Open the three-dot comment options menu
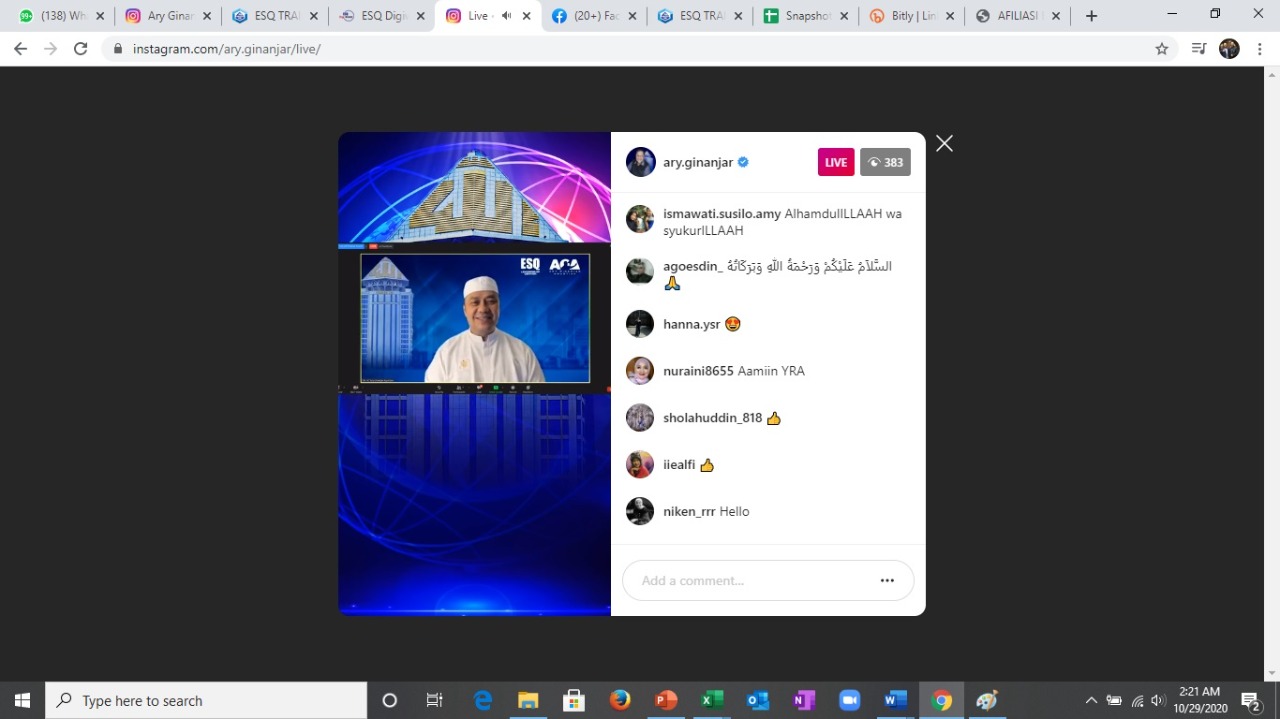The width and height of the screenshot is (1280, 719). (886, 580)
